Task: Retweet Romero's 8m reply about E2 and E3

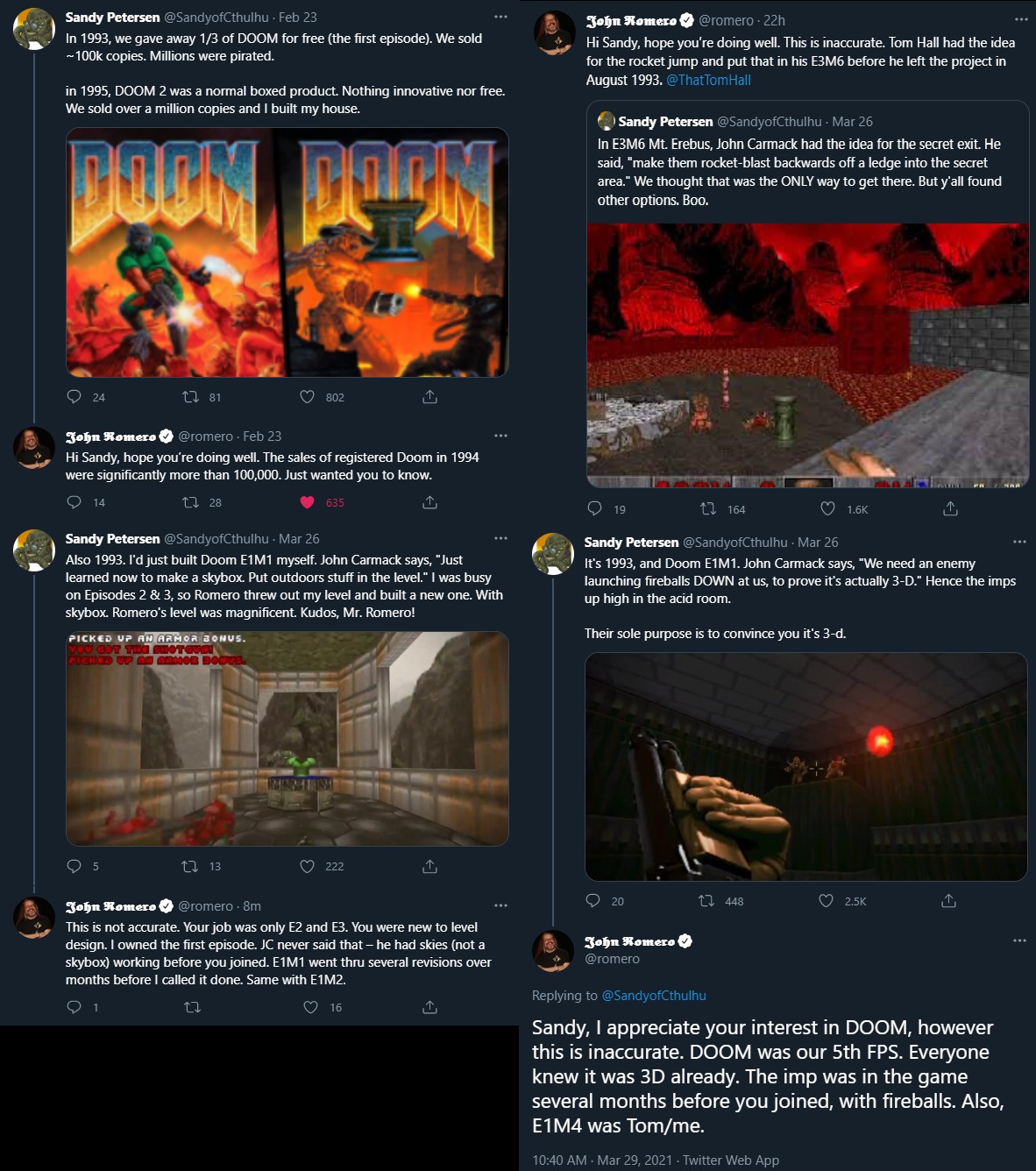Action: 192,1007
